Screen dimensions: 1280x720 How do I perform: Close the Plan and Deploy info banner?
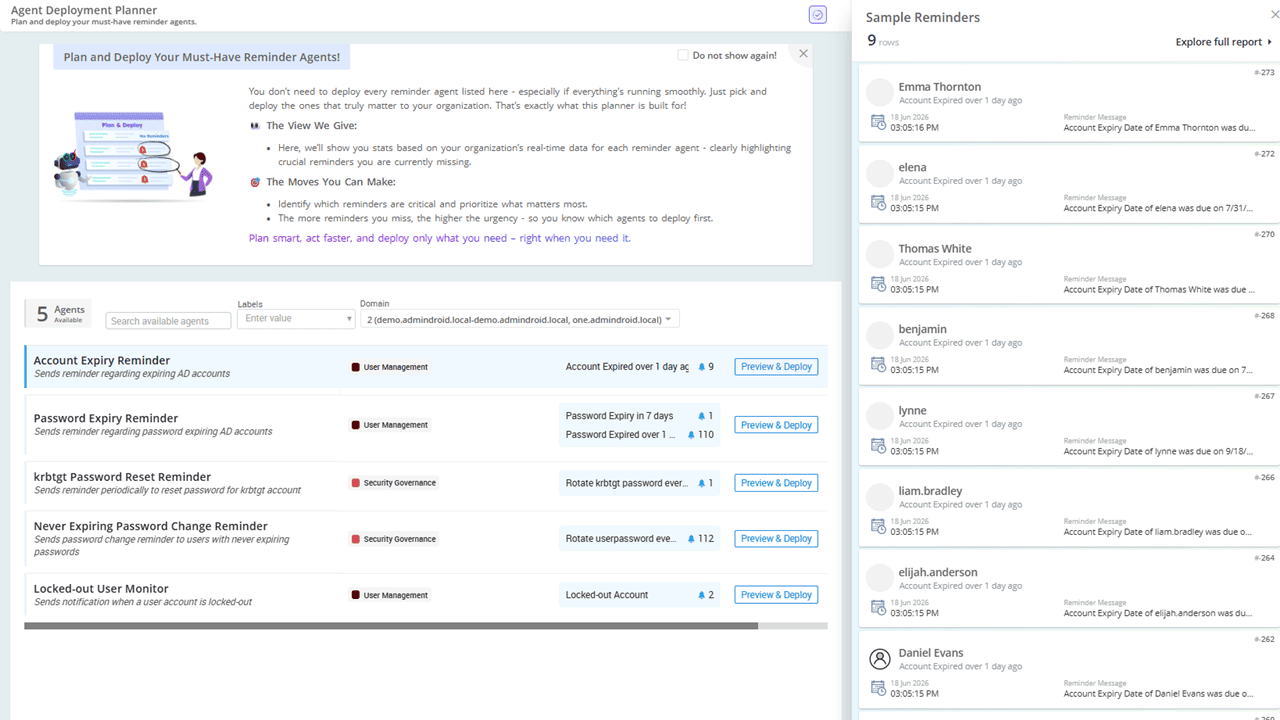(803, 54)
